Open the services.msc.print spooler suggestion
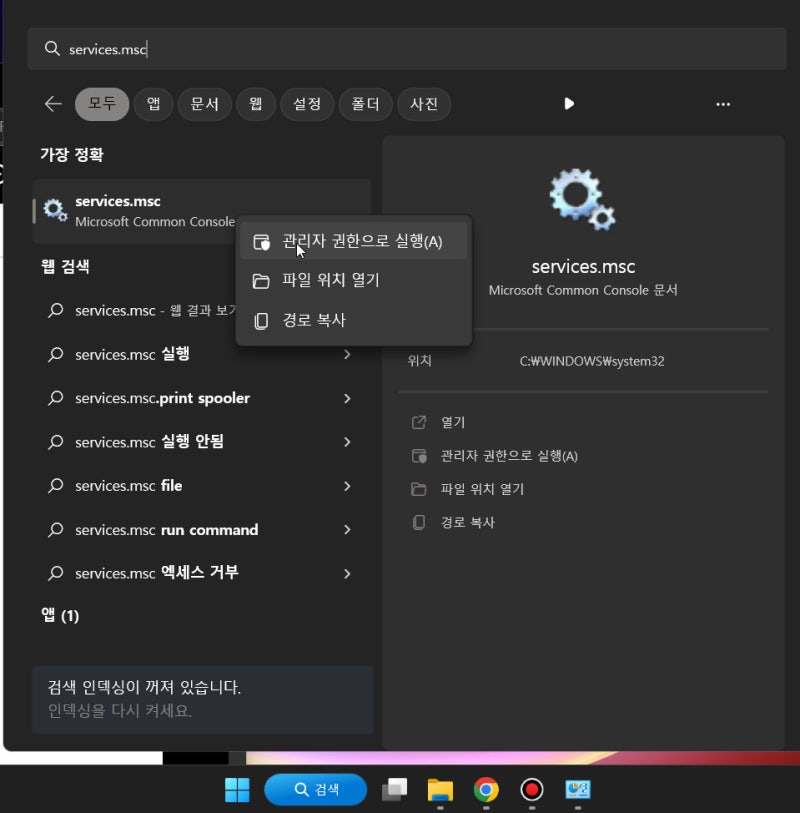The image size is (800, 813). point(162,398)
